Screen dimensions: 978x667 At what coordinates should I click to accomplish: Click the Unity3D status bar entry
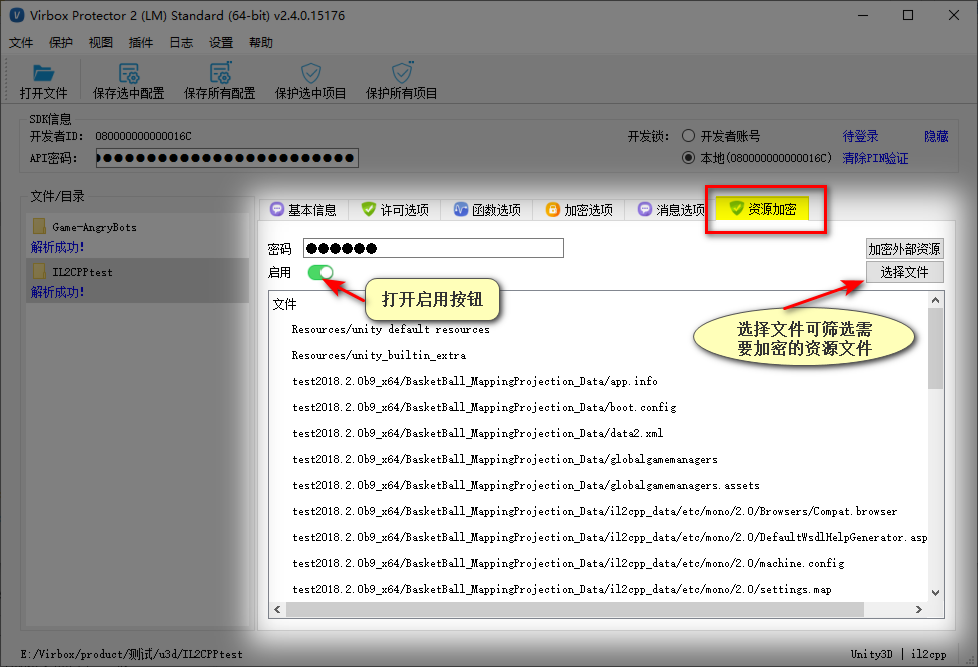(x=871, y=654)
